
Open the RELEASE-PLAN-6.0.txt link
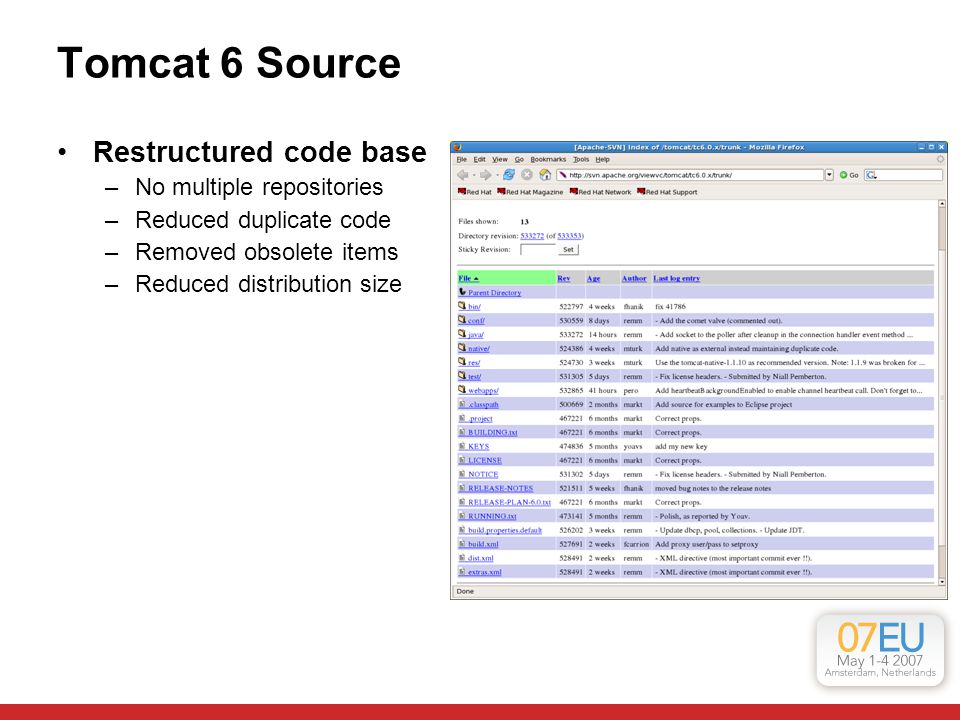[509, 503]
